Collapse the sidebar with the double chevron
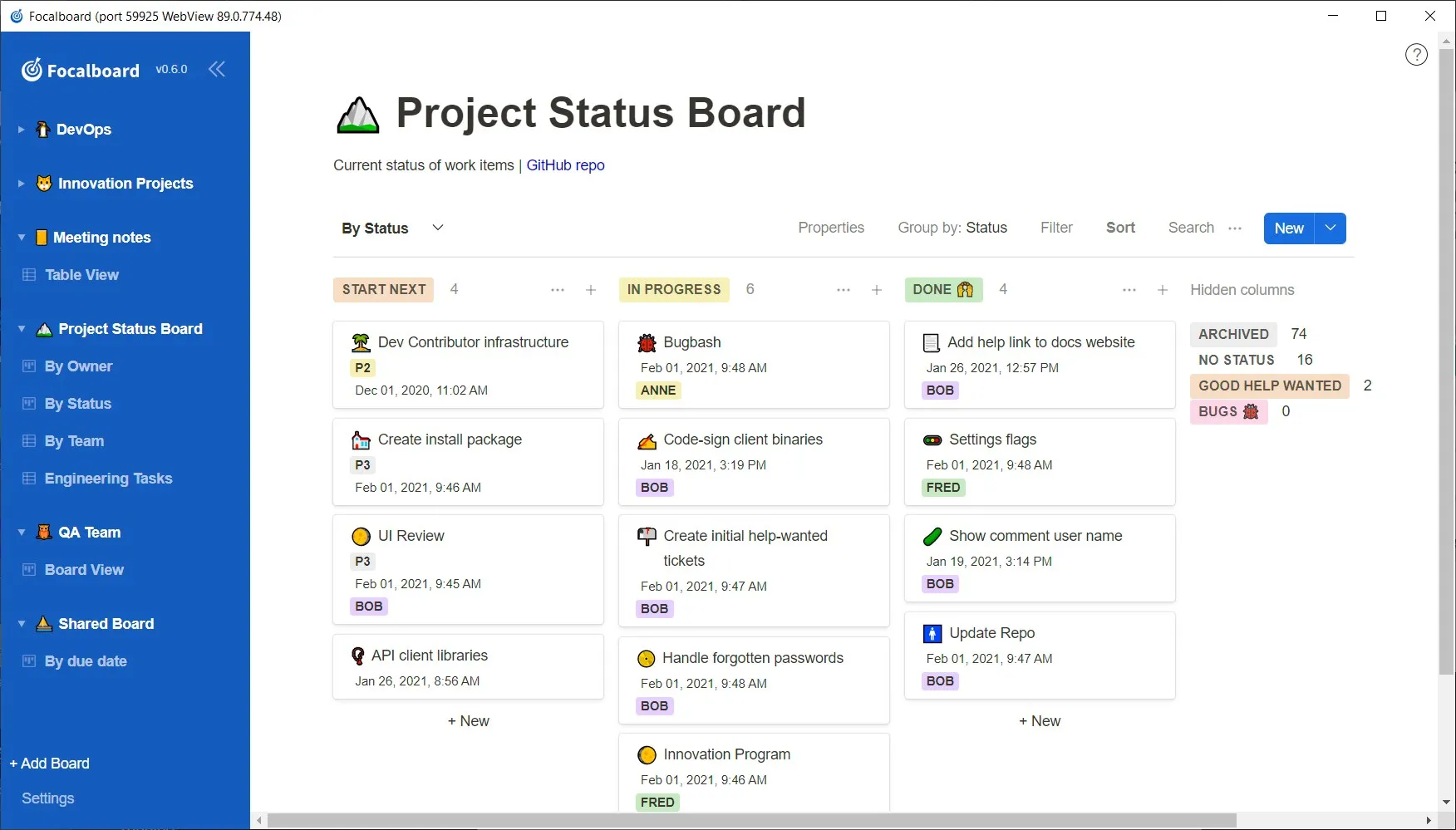The width and height of the screenshot is (1456, 830). click(x=217, y=69)
